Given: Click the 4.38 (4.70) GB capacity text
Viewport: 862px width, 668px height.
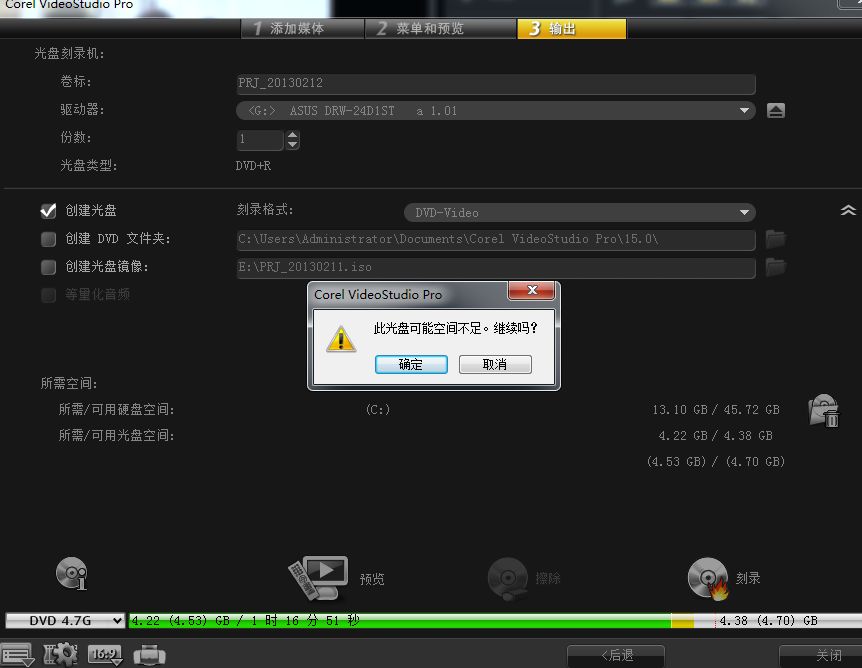Looking at the screenshot, I should click(x=769, y=621).
